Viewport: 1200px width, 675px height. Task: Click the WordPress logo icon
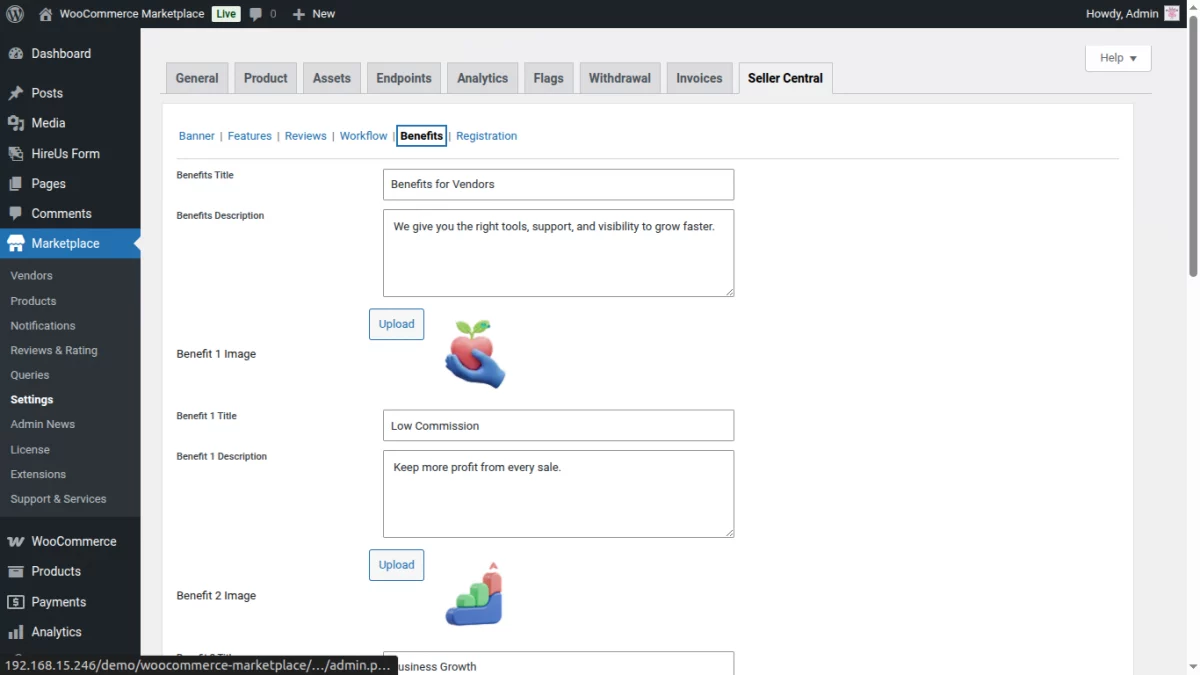coord(15,14)
